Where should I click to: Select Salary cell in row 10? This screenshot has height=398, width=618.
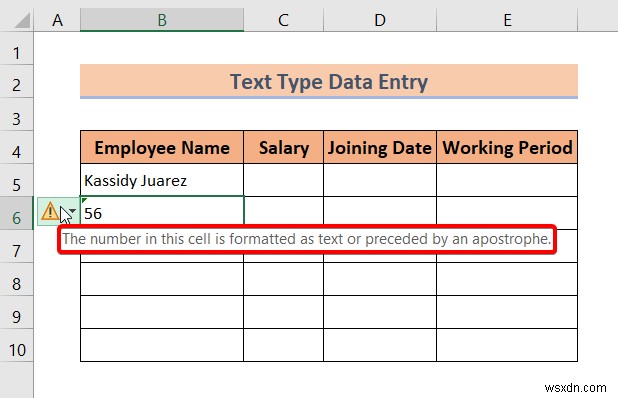pyautogui.click(x=283, y=345)
